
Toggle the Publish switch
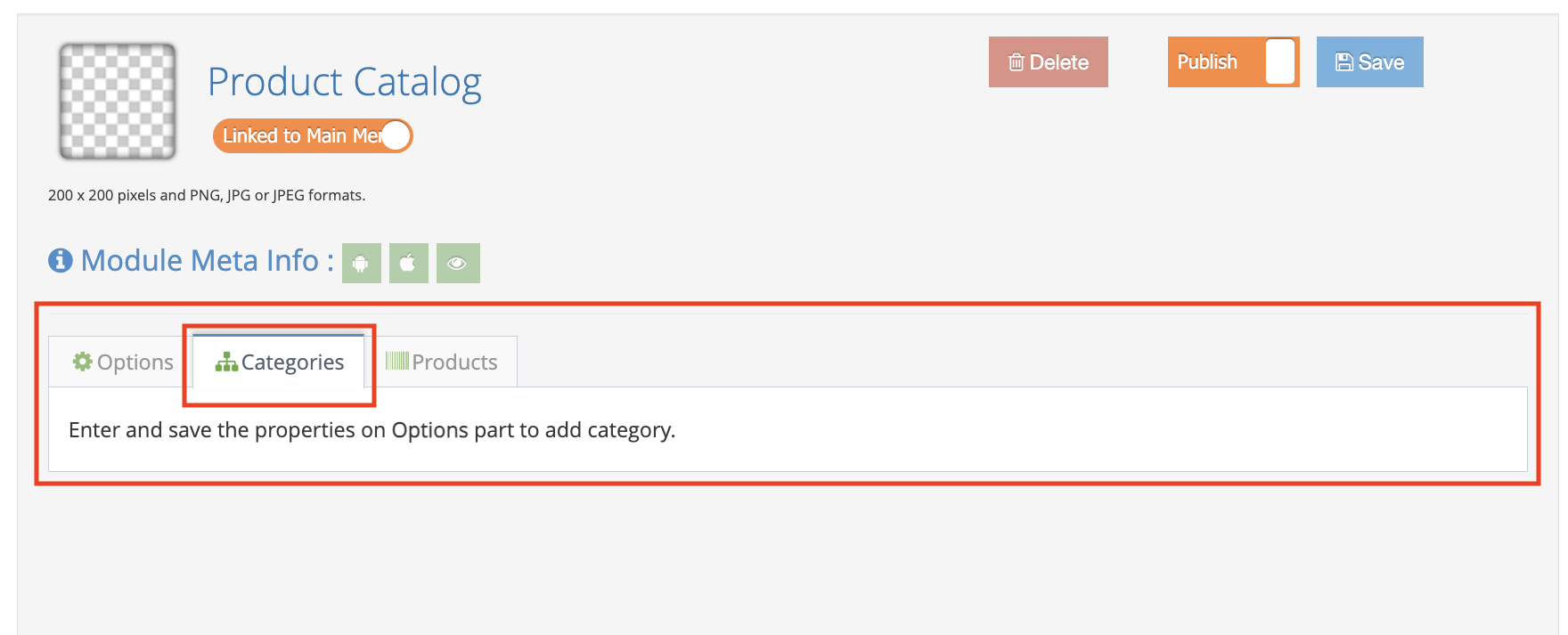1279,62
